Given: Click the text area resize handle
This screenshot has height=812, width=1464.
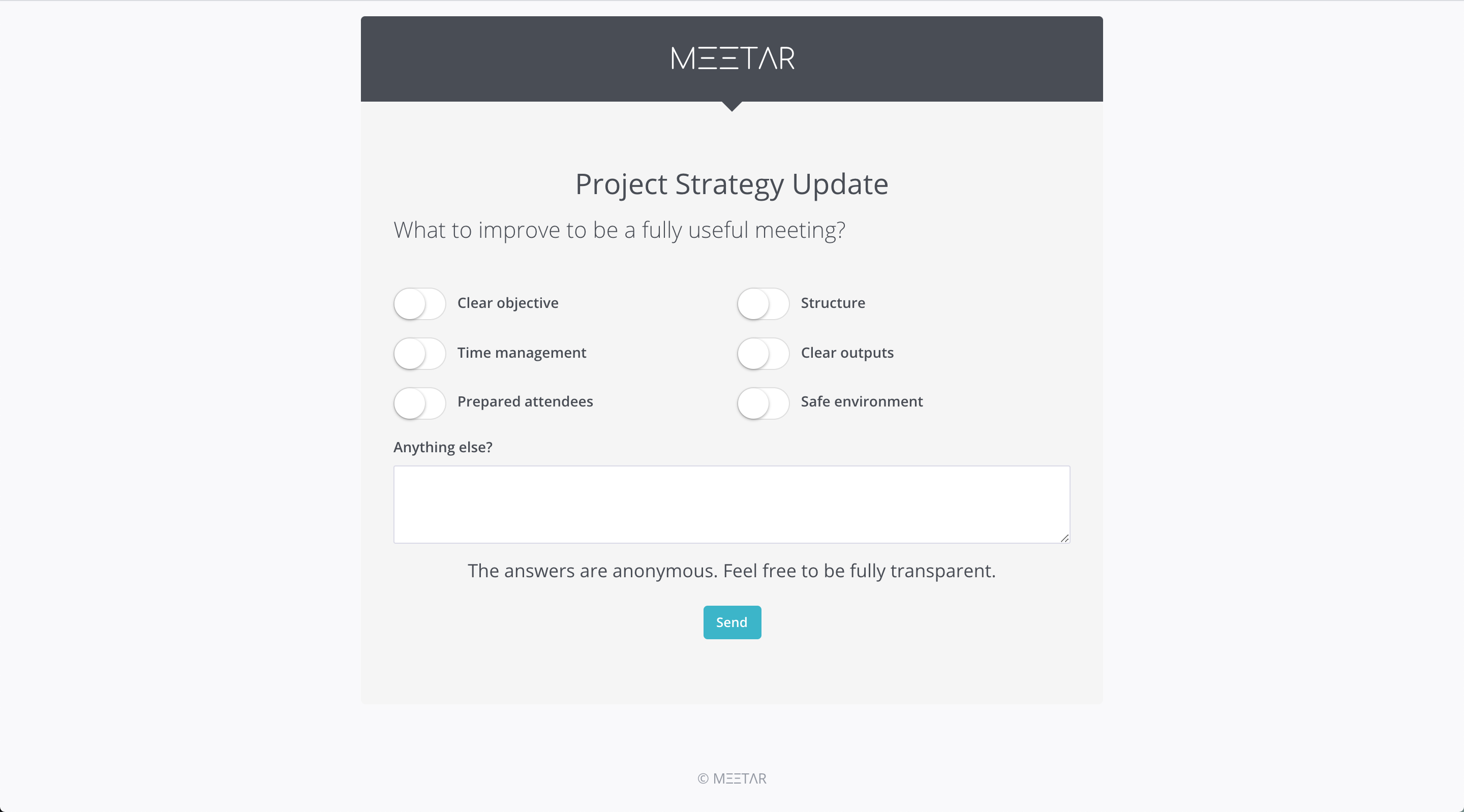Looking at the screenshot, I should pyautogui.click(x=1064, y=538).
